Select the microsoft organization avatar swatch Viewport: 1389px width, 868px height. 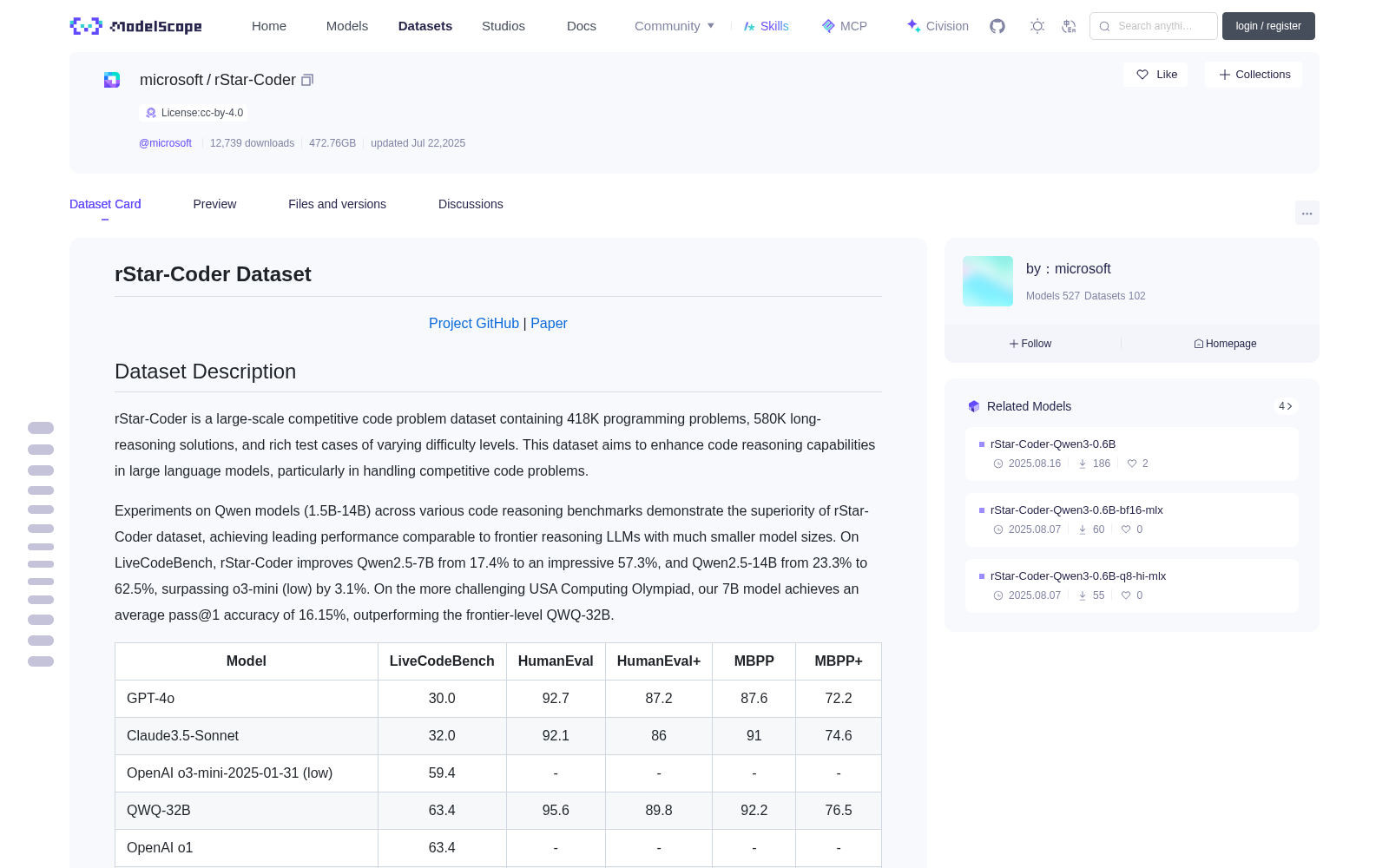coord(988,281)
